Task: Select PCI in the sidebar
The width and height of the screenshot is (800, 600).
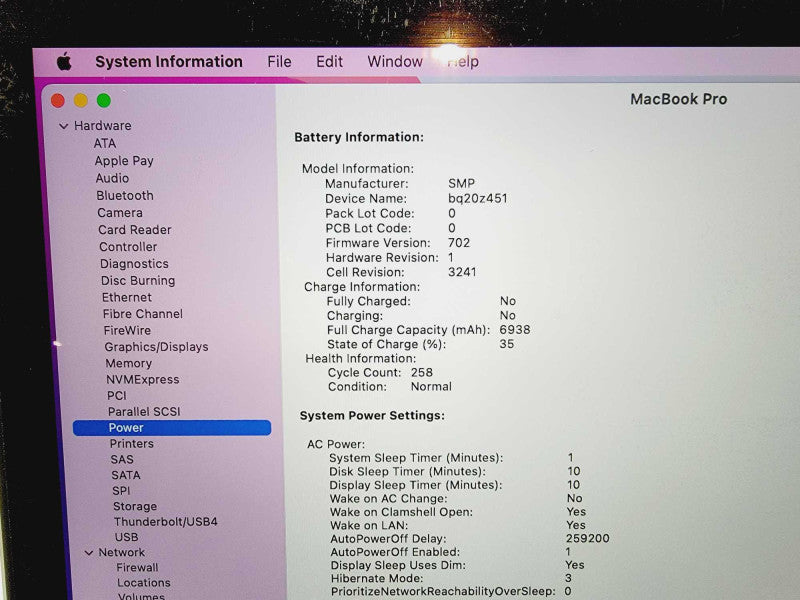Action: coord(117,395)
